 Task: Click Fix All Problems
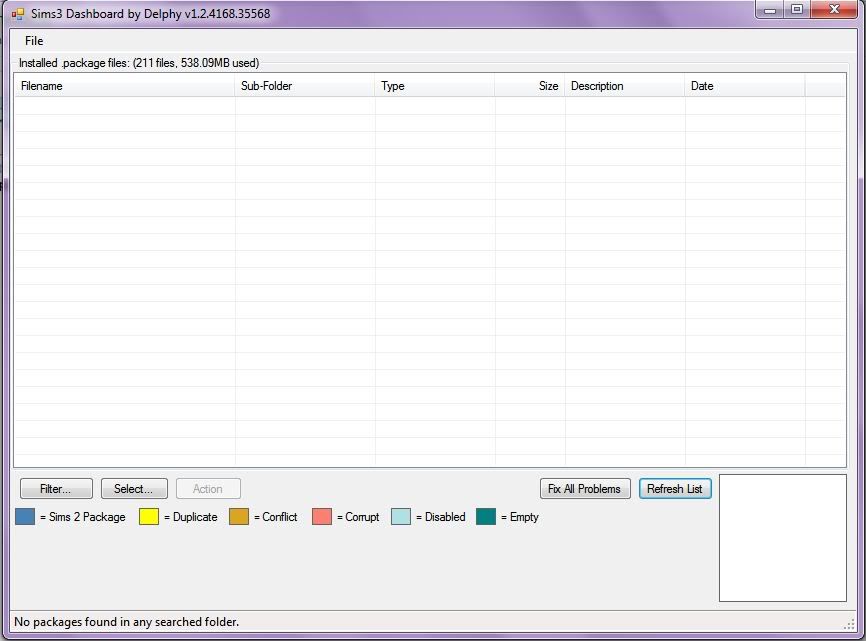pos(584,488)
